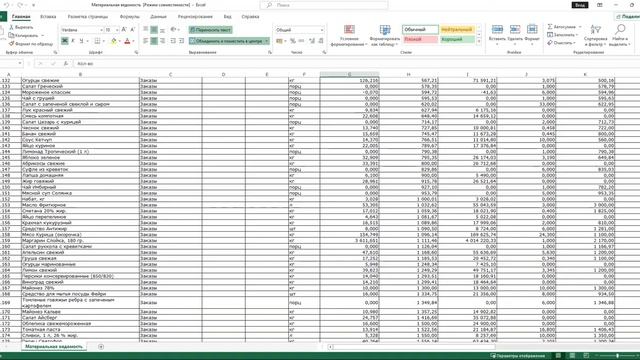Open the font size dropdown
Viewport: 640px width, 360px height.
pyautogui.click(x=117, y=30)
